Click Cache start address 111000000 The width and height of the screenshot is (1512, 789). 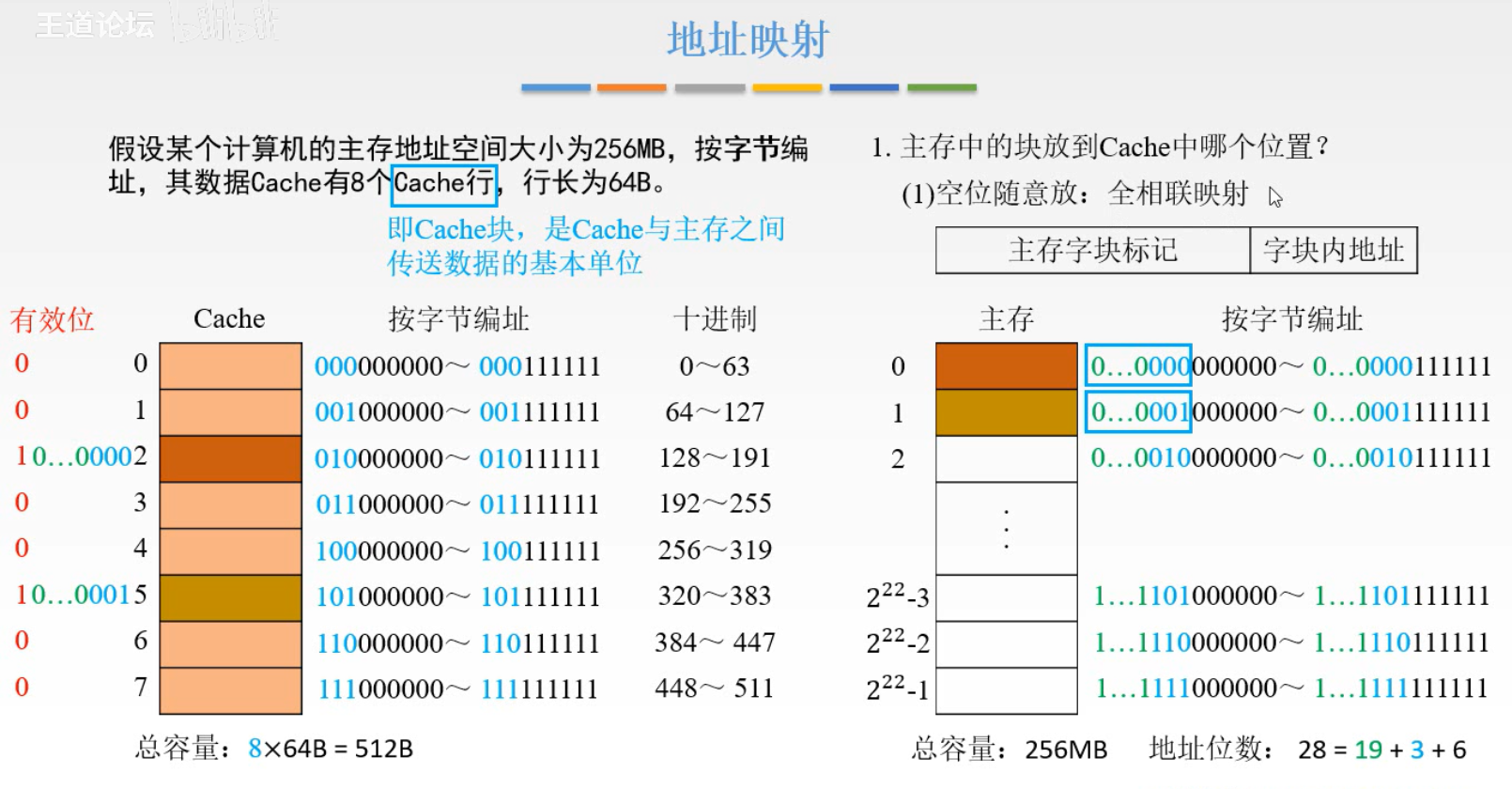pyautogui.click(x=380, y=689)
